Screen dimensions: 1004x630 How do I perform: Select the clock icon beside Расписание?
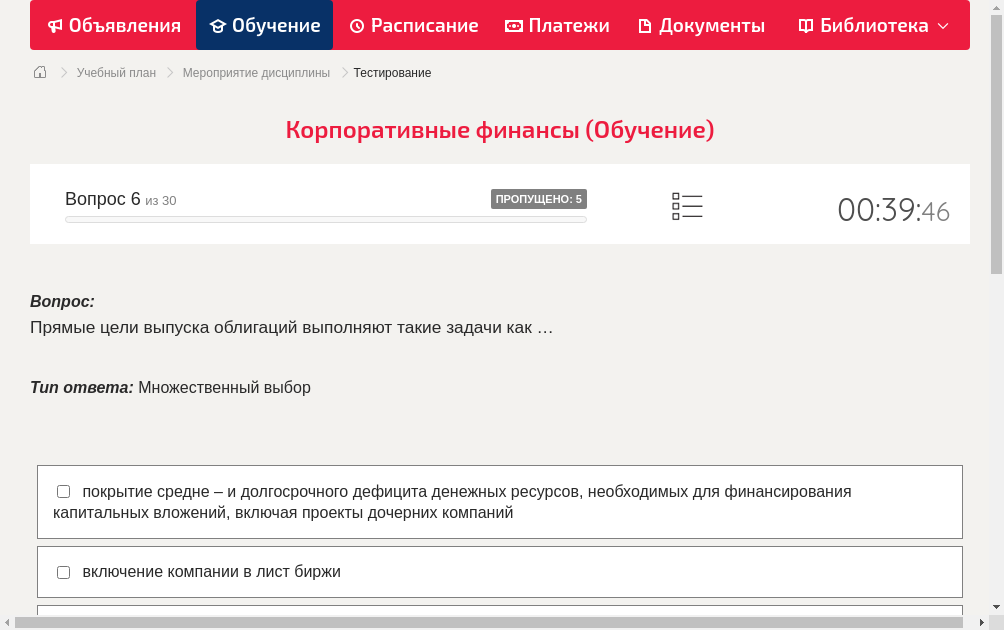click(x=357, y=25)
